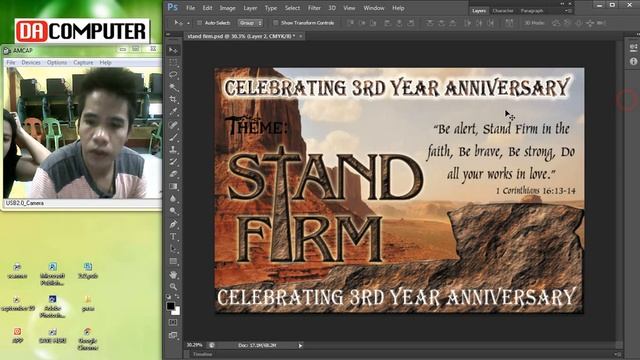Open the Group dropdown in options bar
Viewport: 640px width, 360px height.
point(250,23)
